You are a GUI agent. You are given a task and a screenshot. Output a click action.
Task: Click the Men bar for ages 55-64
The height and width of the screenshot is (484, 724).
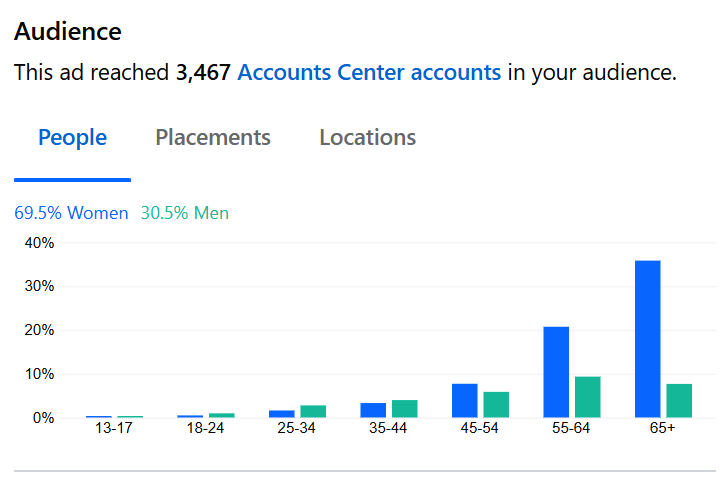click(588, 397)
